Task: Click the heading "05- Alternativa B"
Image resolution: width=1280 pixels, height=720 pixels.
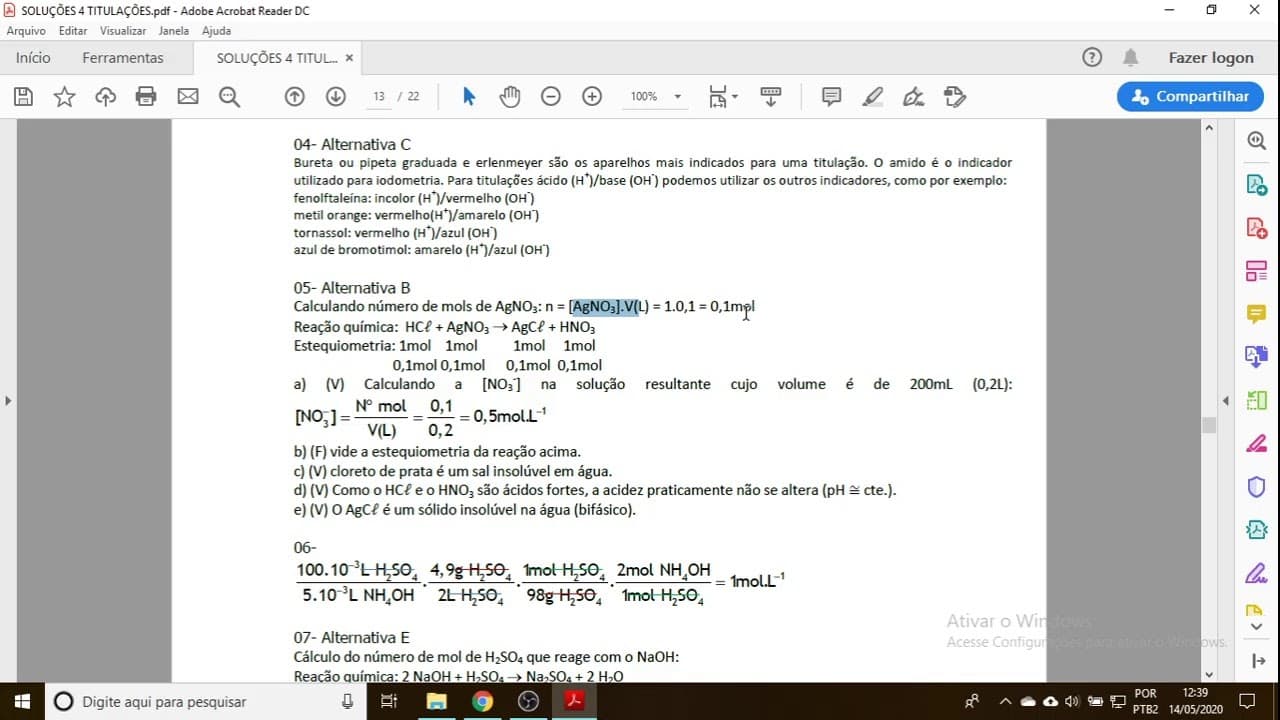Action: pos(352,288)
